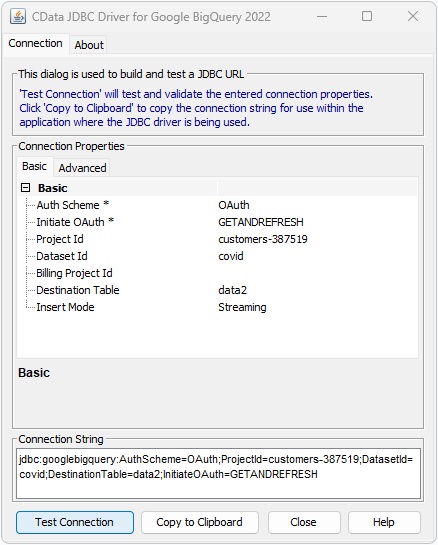438x545 pixels.
Task: Change the Insert Mode value Streaming
Action: [x=317, y=307]
